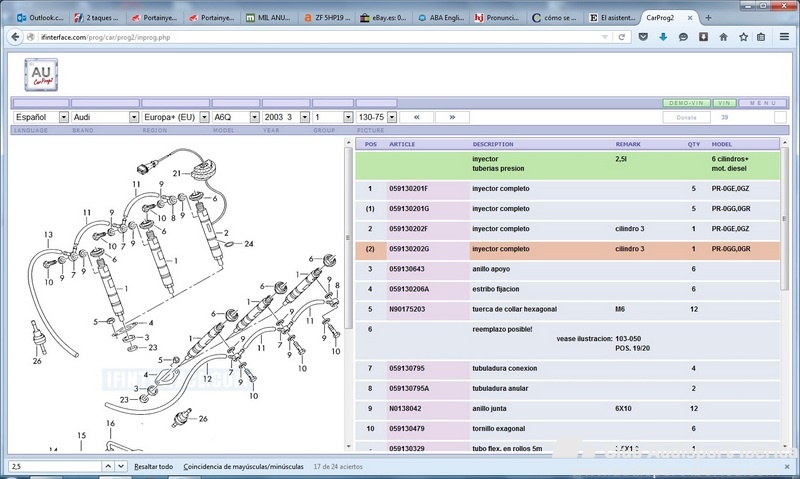Bookmark this page with star icon
This screenshot has width=800, height=479.
point(743,37)
